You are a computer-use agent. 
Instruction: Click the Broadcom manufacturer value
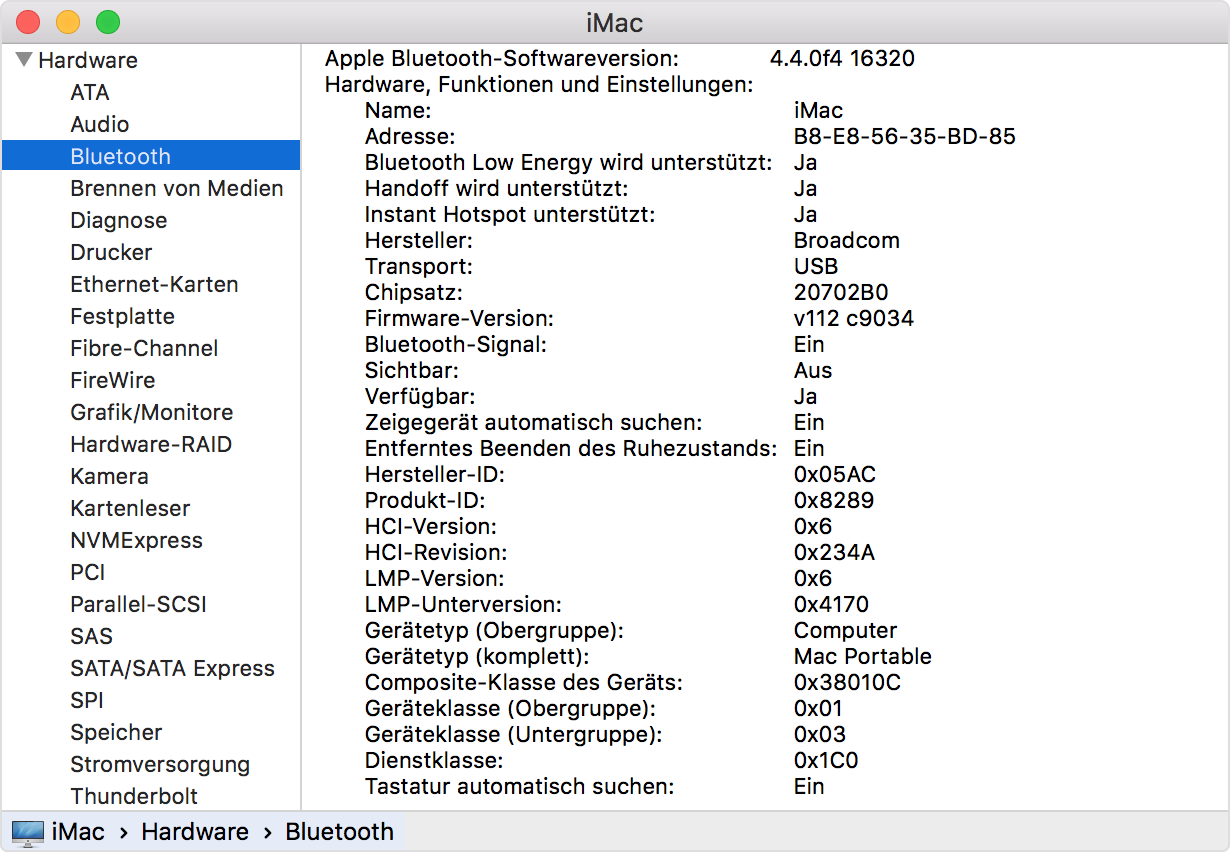847,240
